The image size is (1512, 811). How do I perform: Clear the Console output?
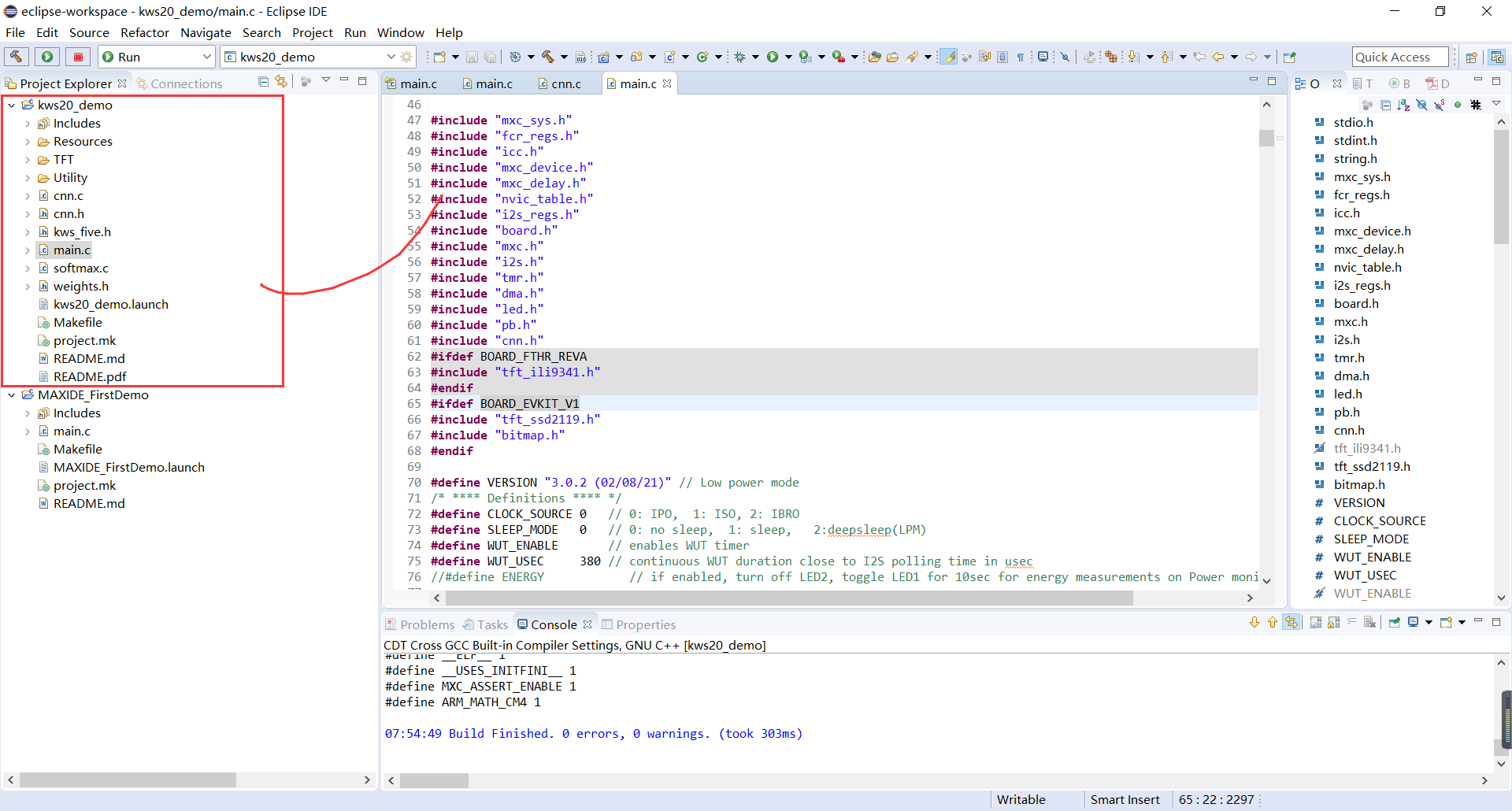tap(1369, 622)
